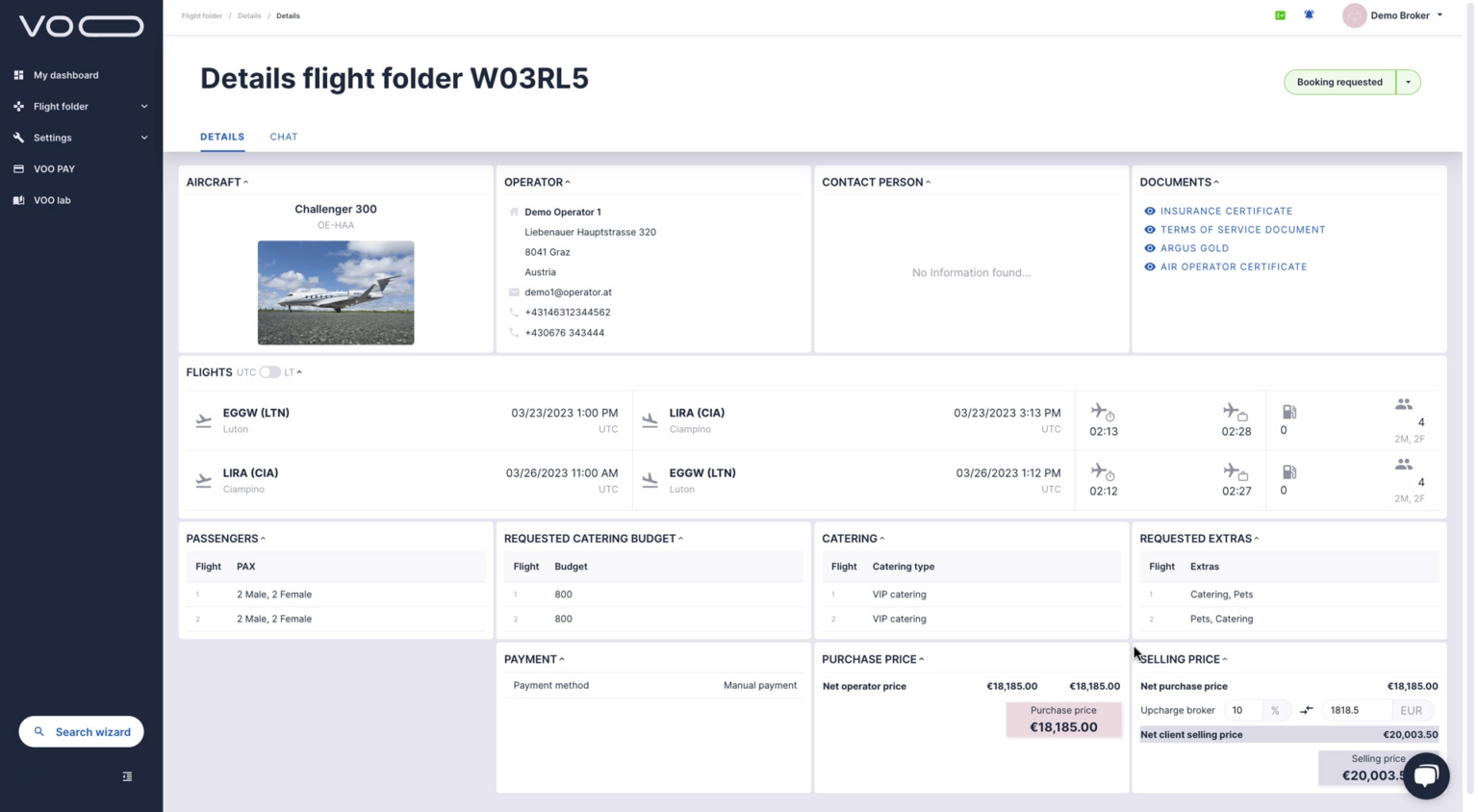
Task: Click the green message icon in header
Action: (1280, 15)
